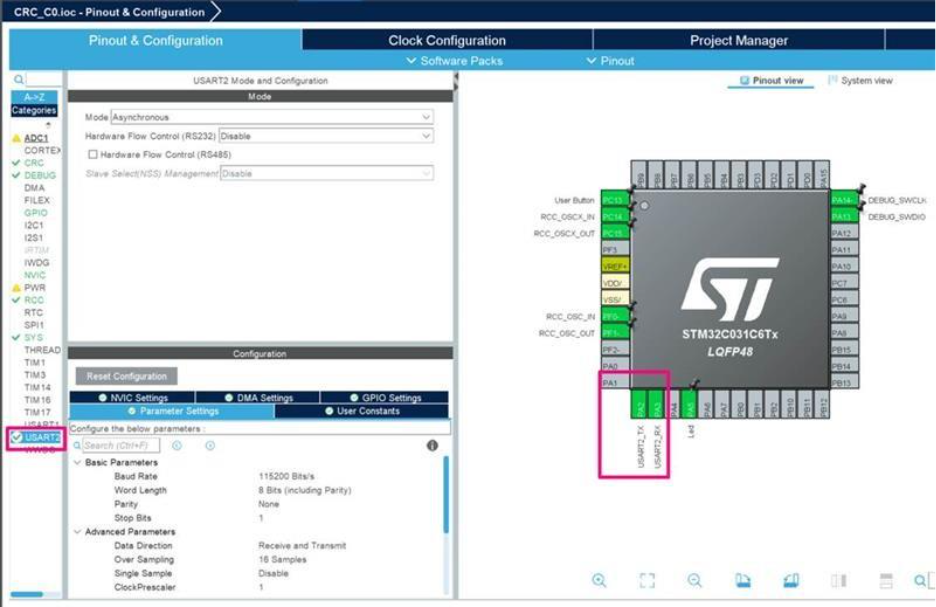The image size is (936, 607).
Task: Click the peripheral search input field
Action: coord(43,79)
